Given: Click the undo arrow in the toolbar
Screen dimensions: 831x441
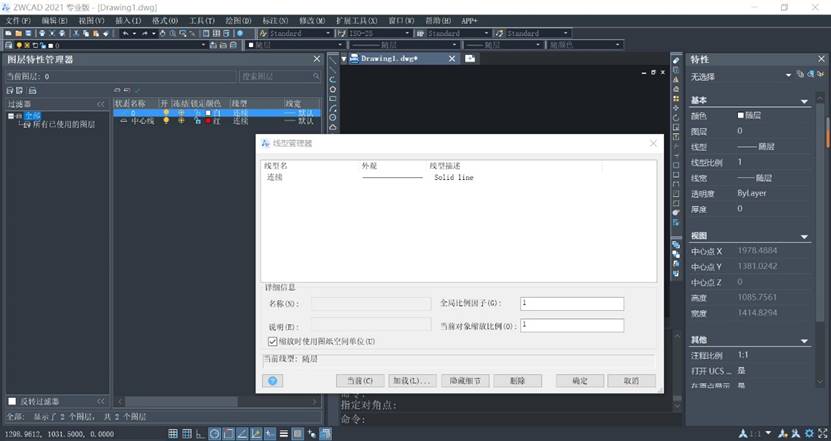Looking at the screenshot, I should click(x=124, y=33).
